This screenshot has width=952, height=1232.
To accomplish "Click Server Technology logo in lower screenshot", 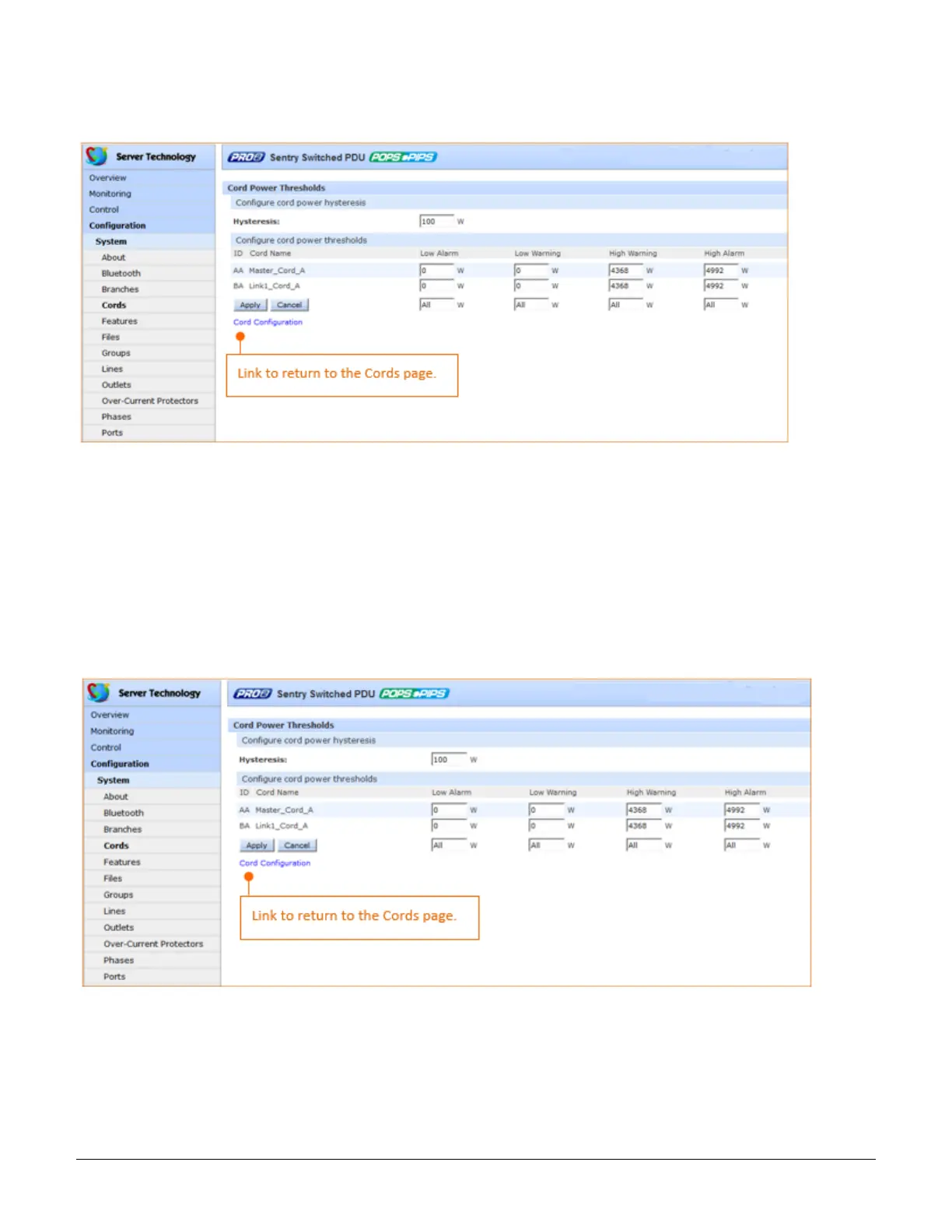I will pyautogui.click(x=144, y=693).
